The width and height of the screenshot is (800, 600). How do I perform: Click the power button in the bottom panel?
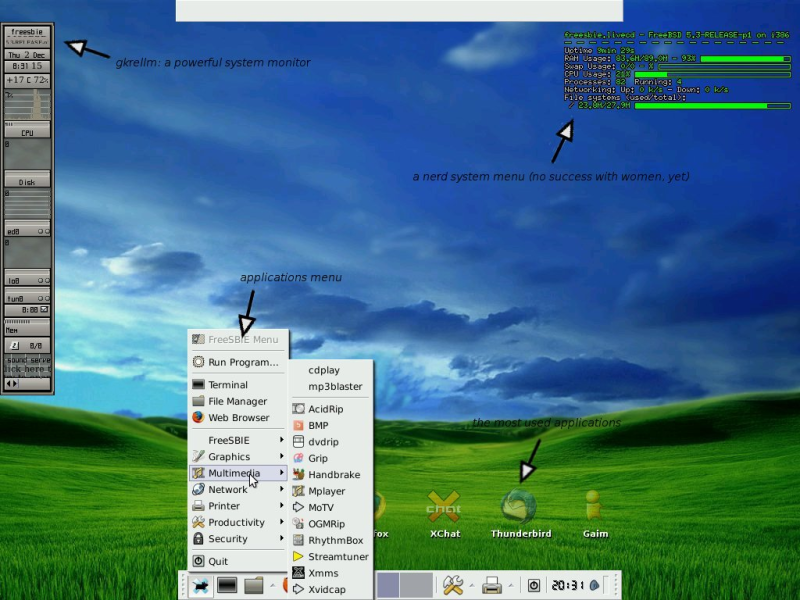point(533,585)
